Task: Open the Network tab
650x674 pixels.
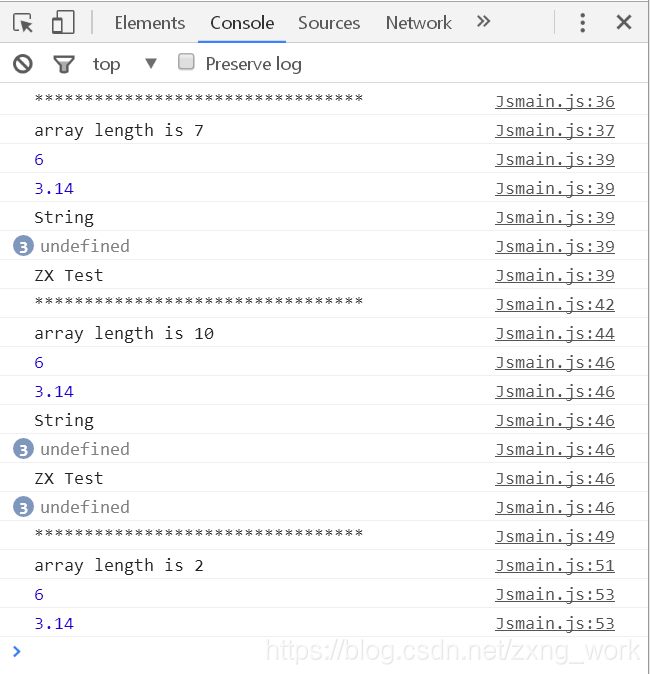Action: 418,23
